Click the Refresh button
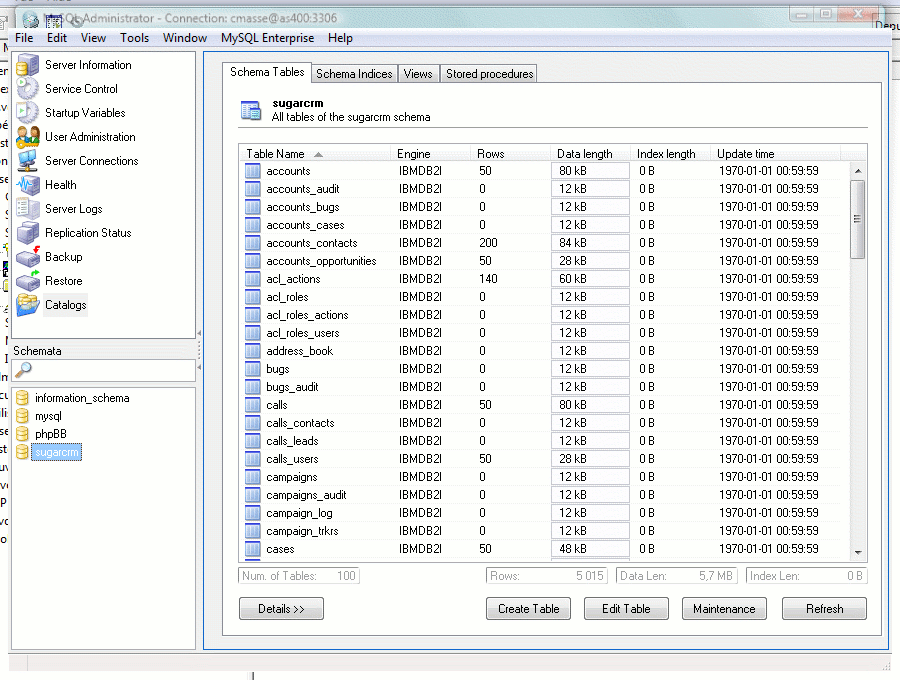Image resolution: width=900 pixels, height=680 pixels. [x=825, y=609]
